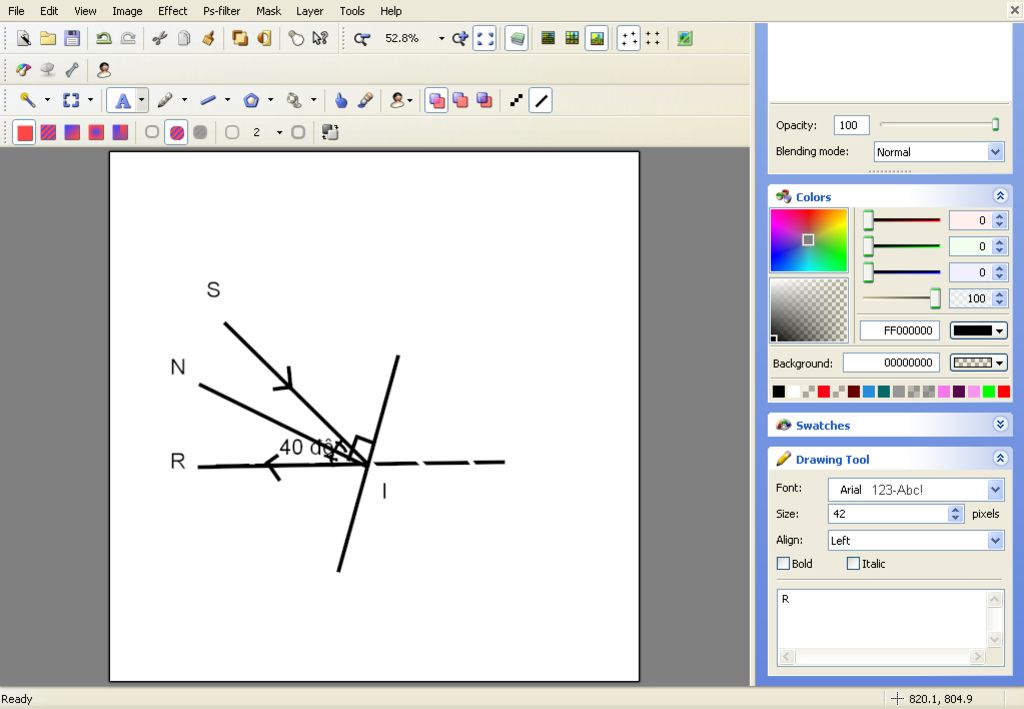The image size is (1024, 709).
Task: Click the swap layers icon in fill toolbar
Action: tap(330, 132)
